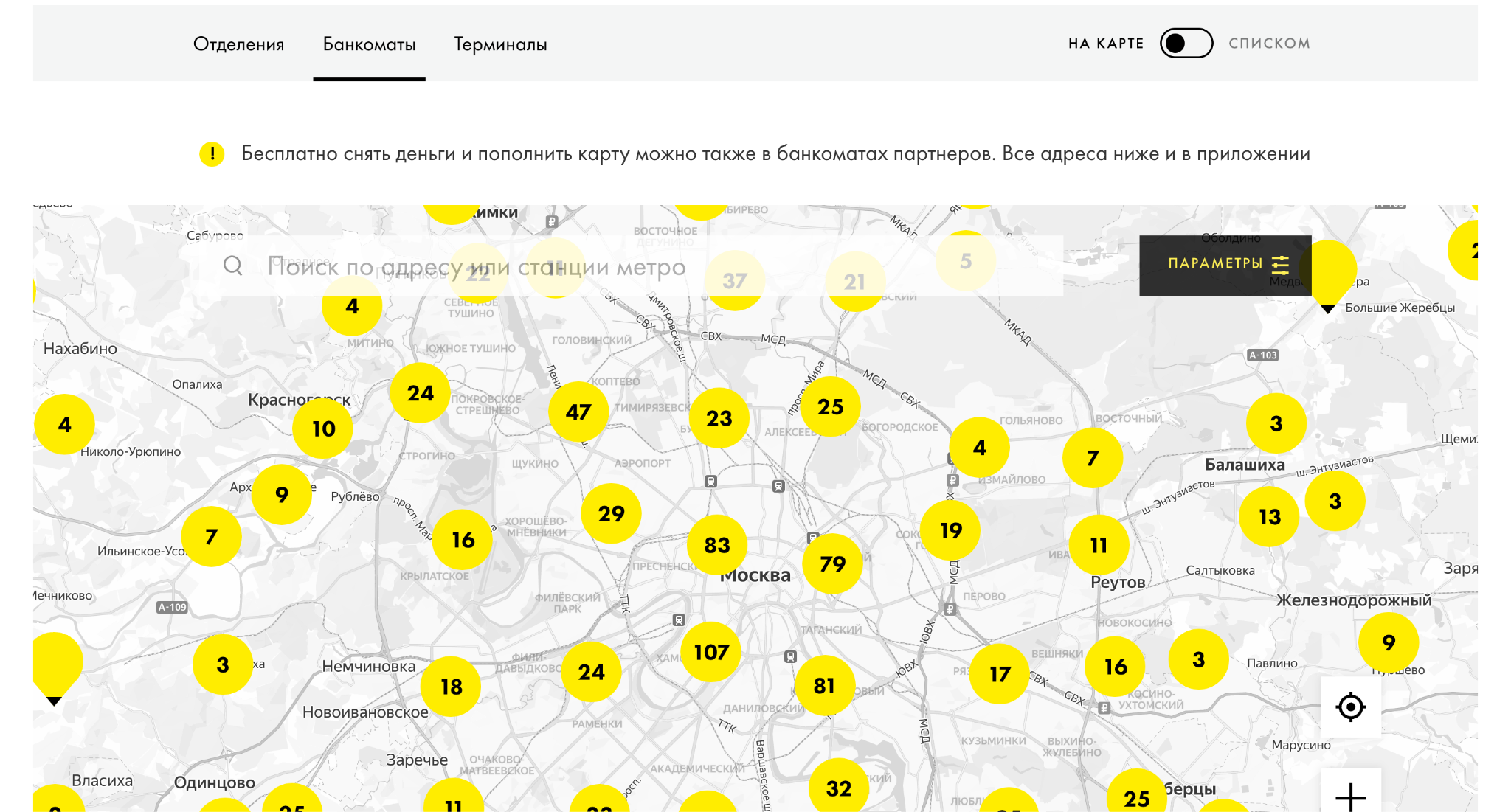This screenshot has height=812, width=1511.
Task: Select the cluster marker showing 79
Action: tap(832, 563)
